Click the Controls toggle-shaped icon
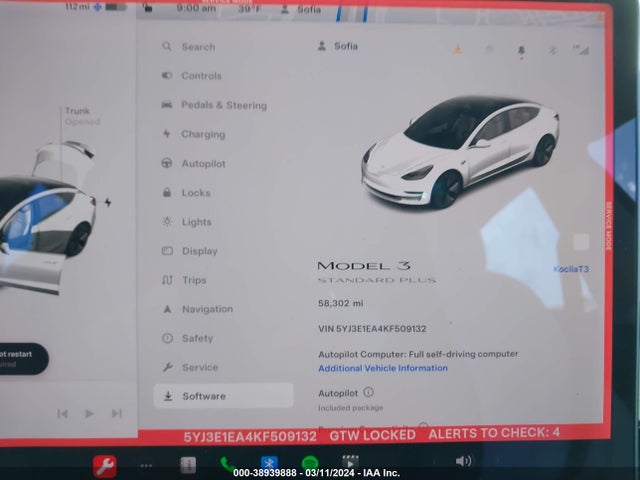 pyautogui.click(x=167, y=76)
